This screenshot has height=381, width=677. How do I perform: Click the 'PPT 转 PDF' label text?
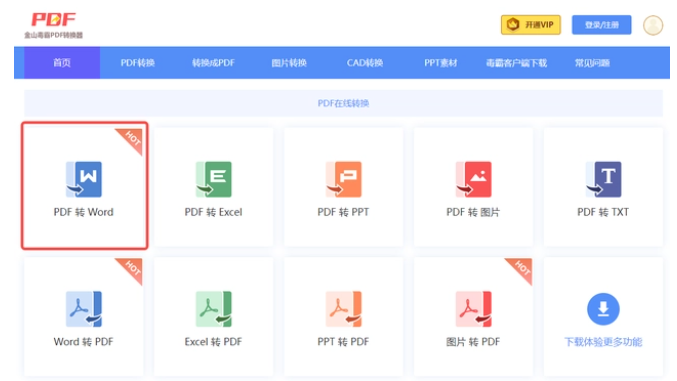click(343, 342)
